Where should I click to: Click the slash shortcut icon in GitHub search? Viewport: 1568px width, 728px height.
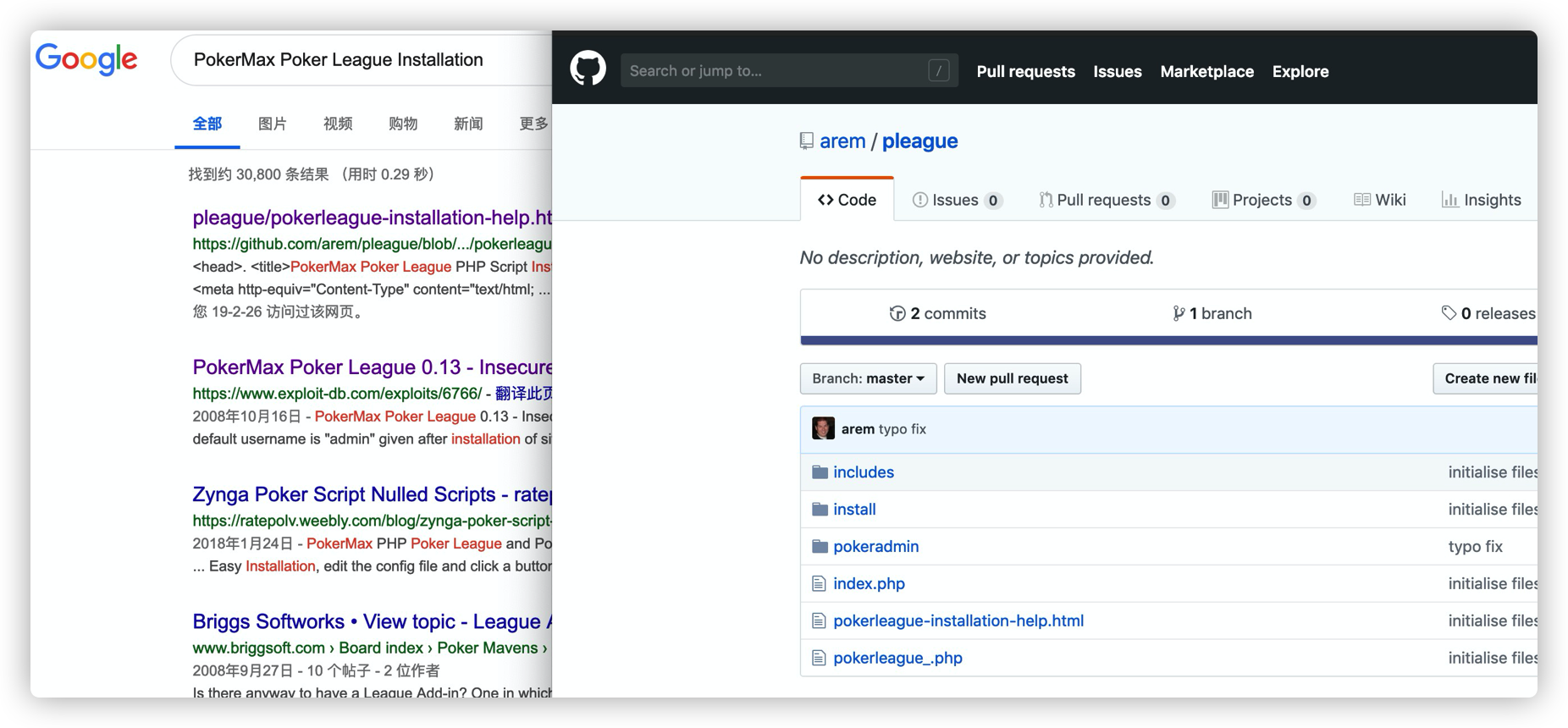click(939, 70)
